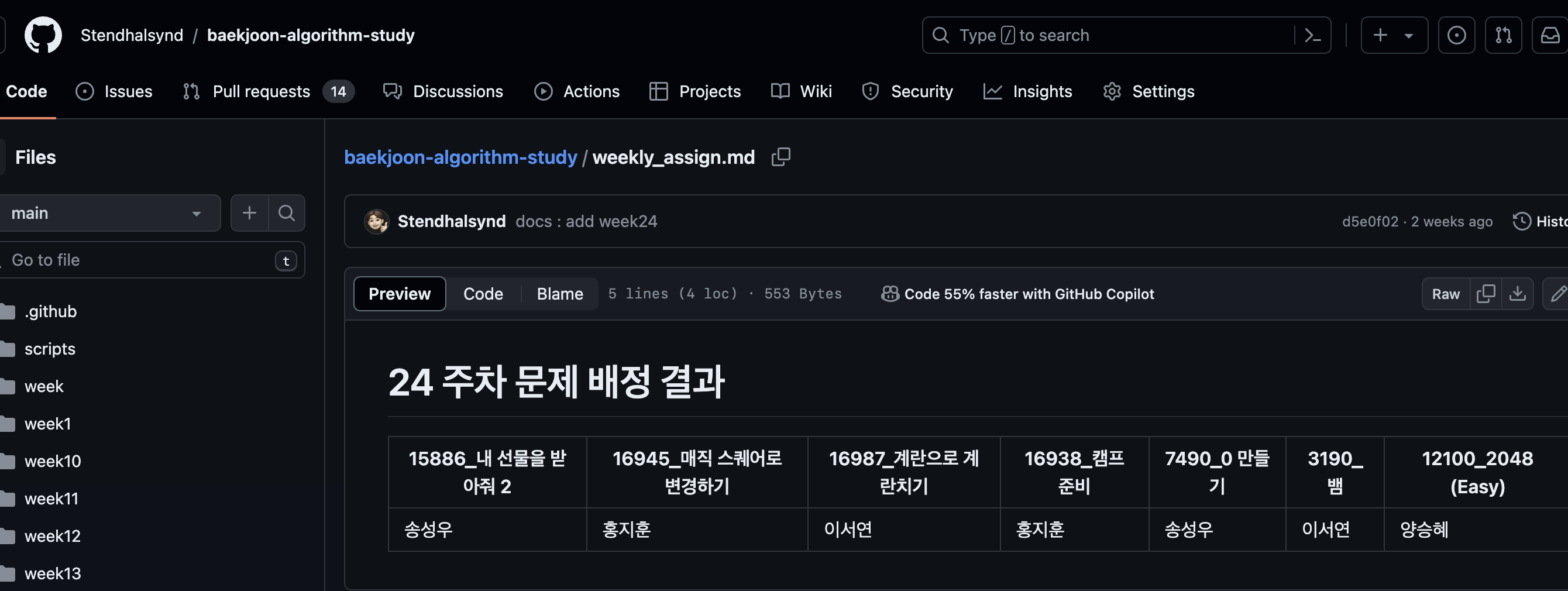Screen dimensions: 1568x591
Task: Click table header 12100_2048 (Easy)
Action: tap(1477, 472)
